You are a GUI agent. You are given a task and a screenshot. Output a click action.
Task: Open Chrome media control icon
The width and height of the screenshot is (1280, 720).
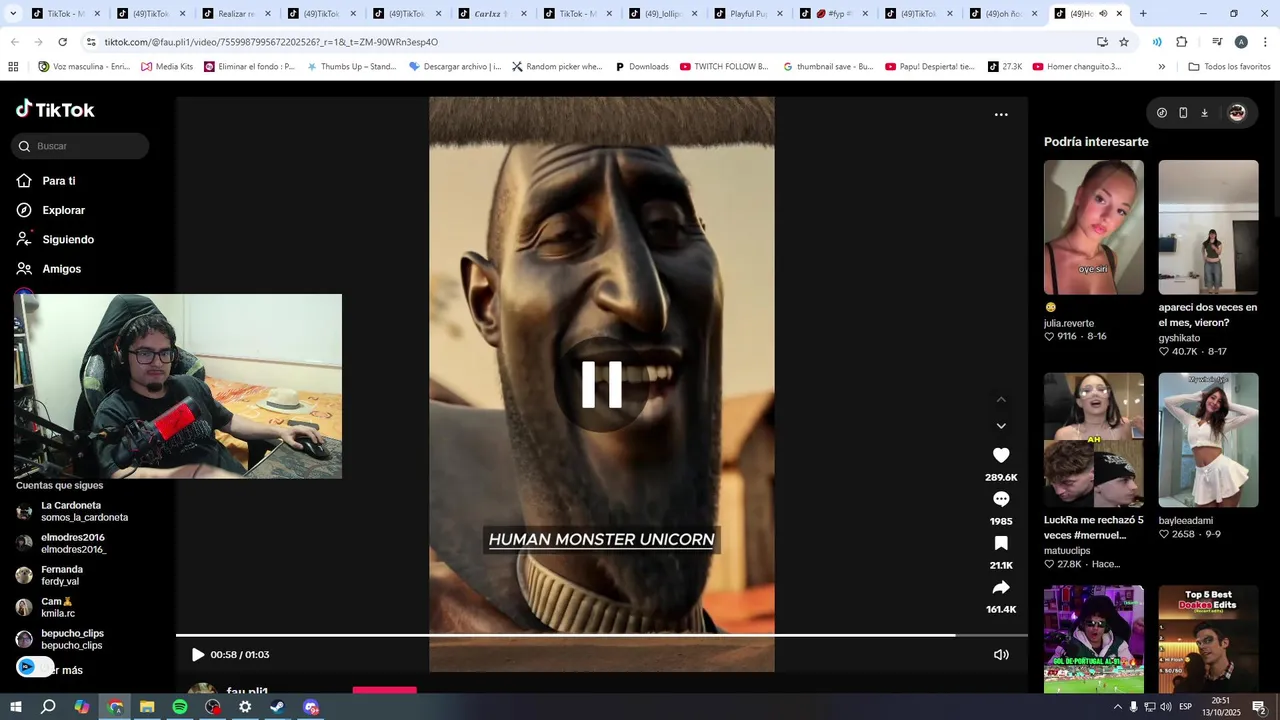pos(1217,42)
